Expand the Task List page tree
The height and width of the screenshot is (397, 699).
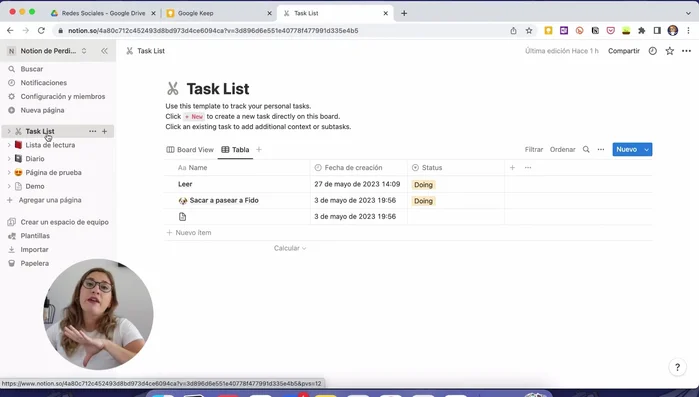click(x=9, y=131)
